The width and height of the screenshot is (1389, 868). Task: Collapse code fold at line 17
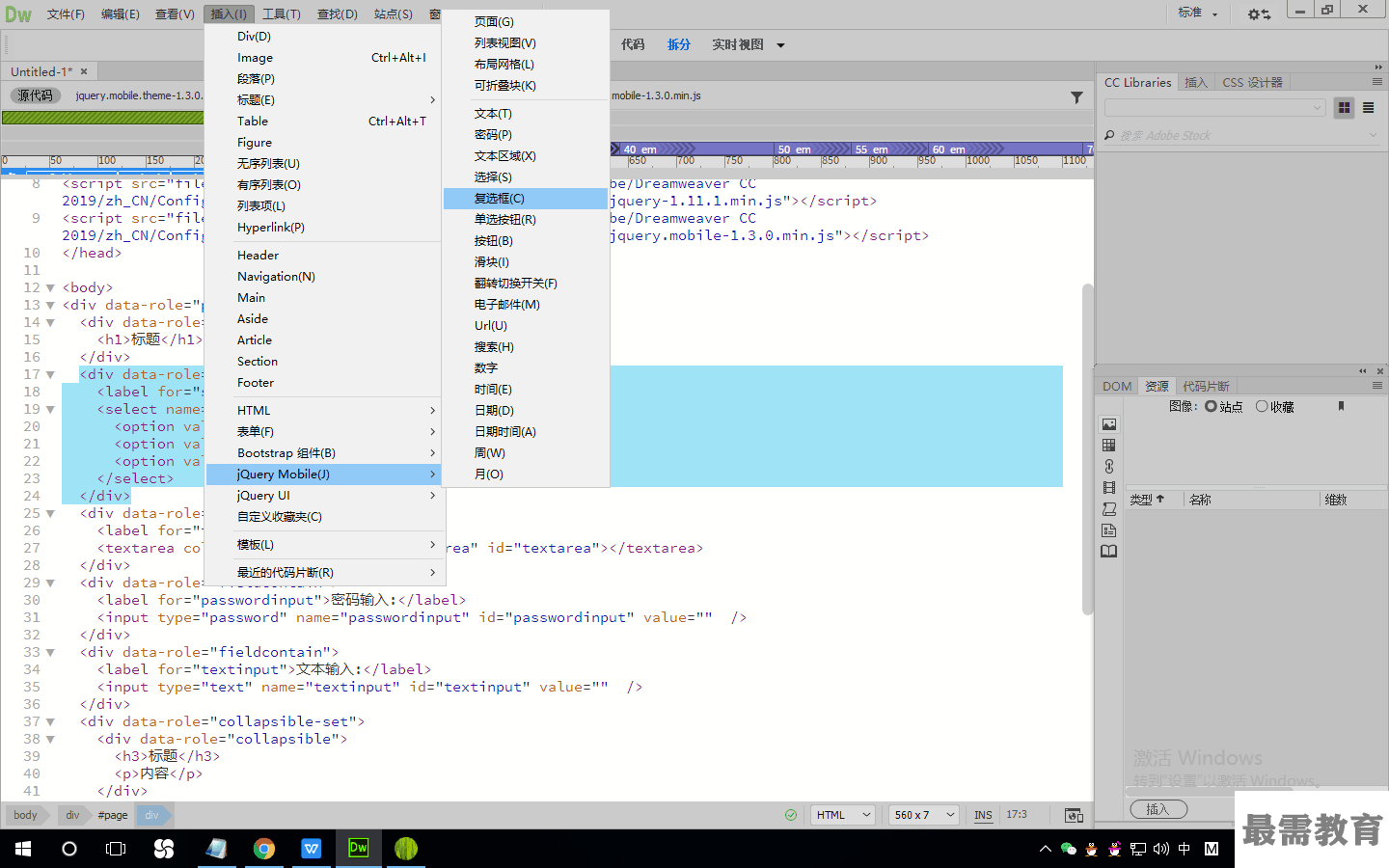(50, 375)
